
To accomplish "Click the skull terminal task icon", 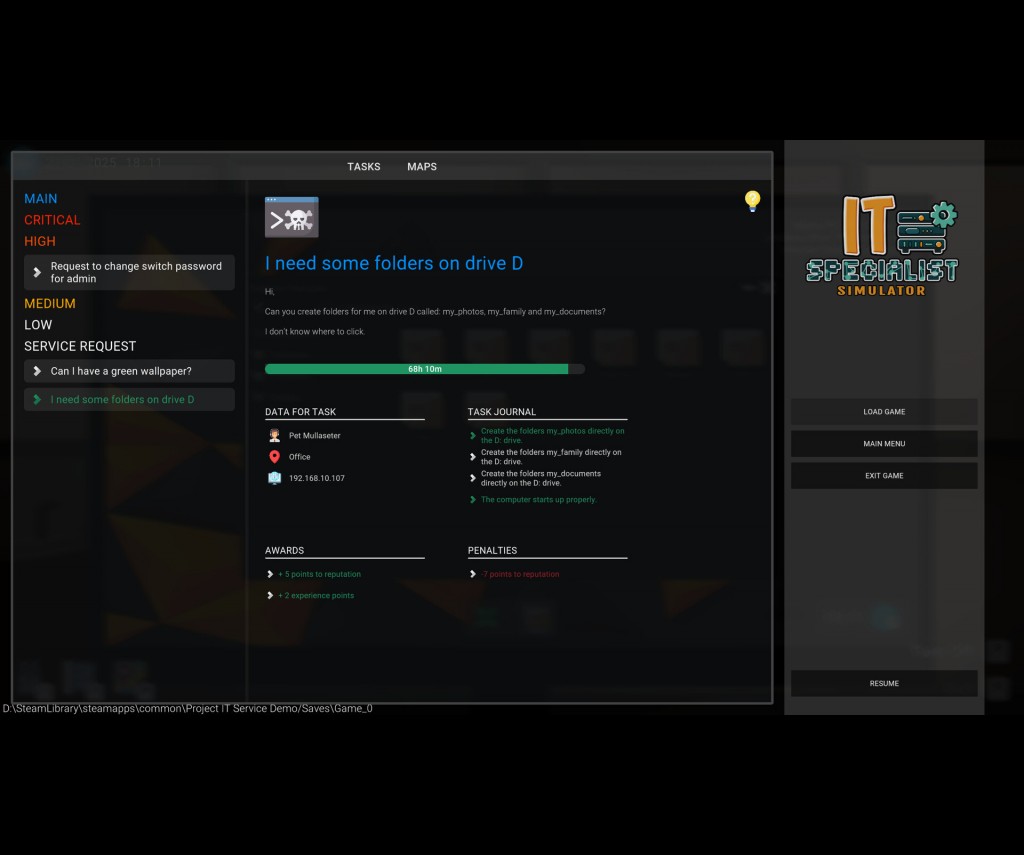I will tap(291, 217).
